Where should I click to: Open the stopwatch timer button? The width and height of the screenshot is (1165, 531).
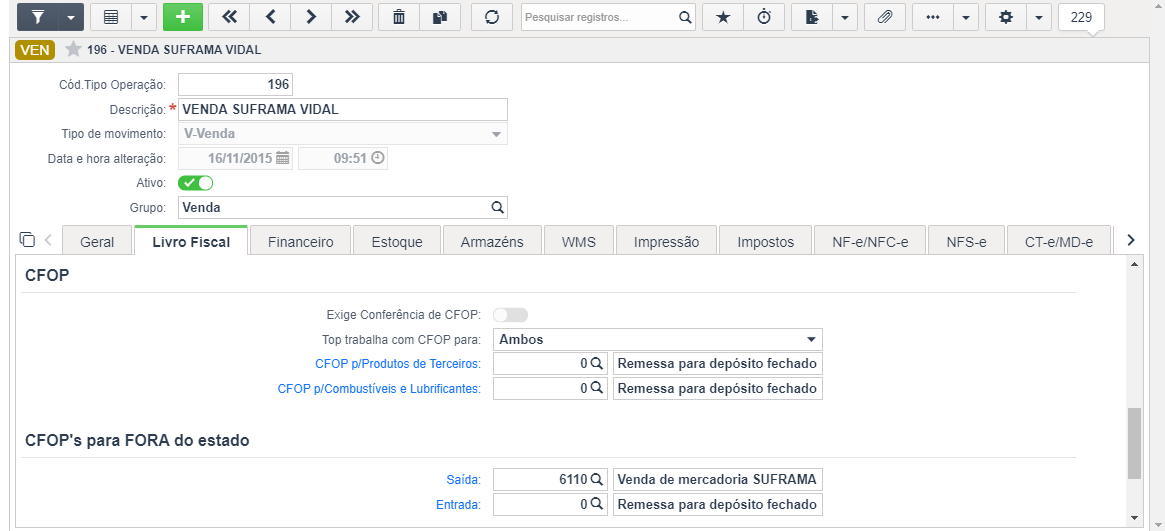764,17
